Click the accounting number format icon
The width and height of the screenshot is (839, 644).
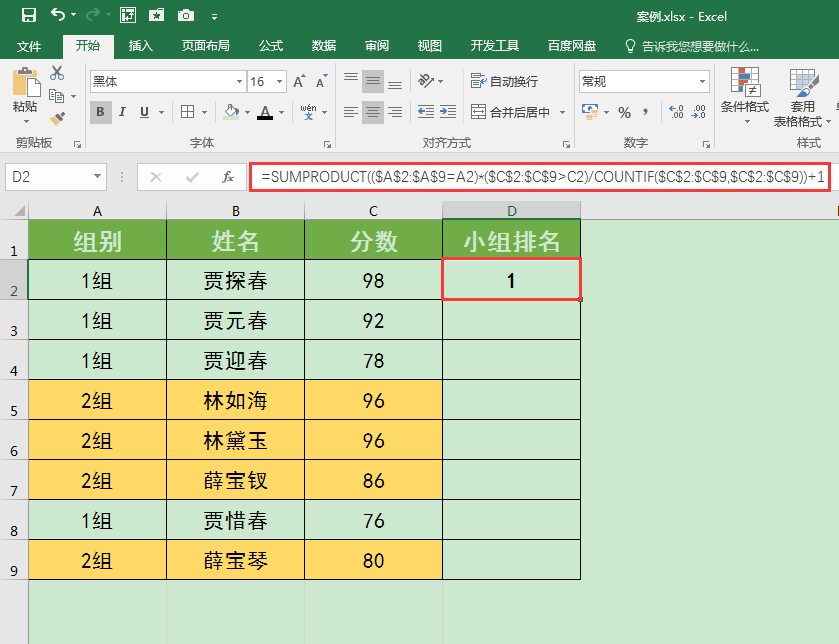pos(590,112)
